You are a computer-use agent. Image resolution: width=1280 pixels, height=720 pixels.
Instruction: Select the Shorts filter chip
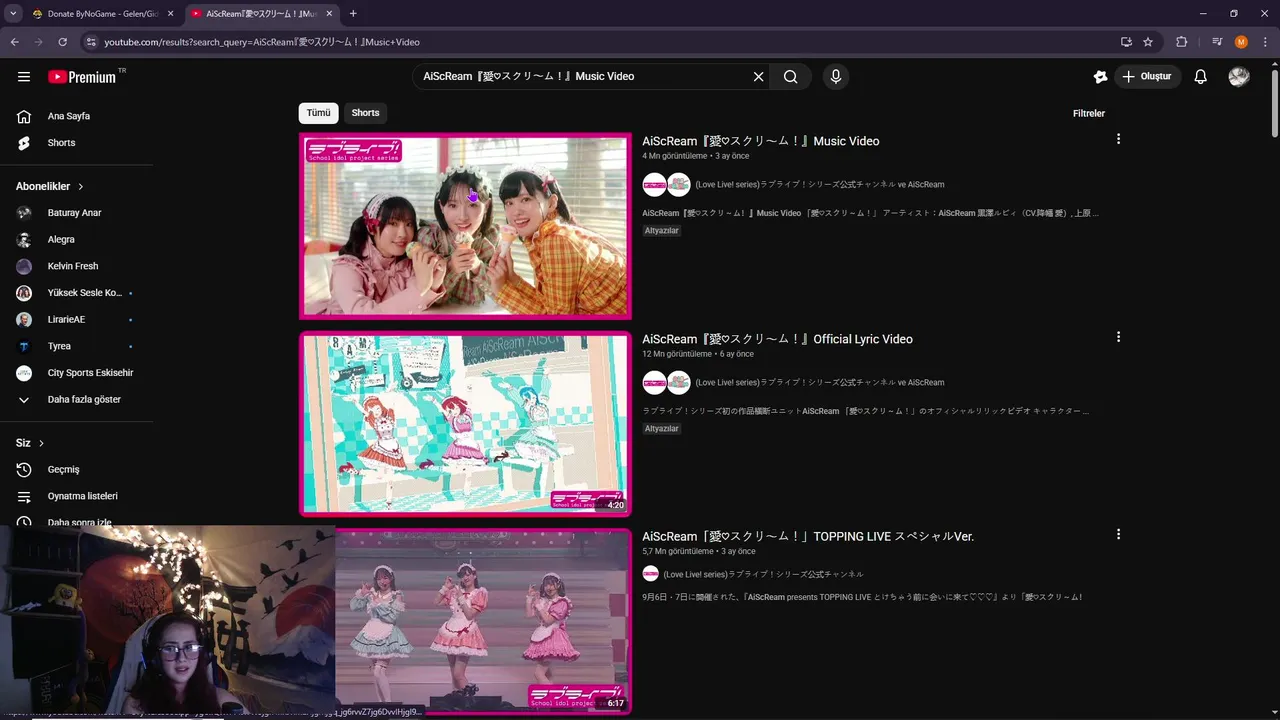(365, 113)
